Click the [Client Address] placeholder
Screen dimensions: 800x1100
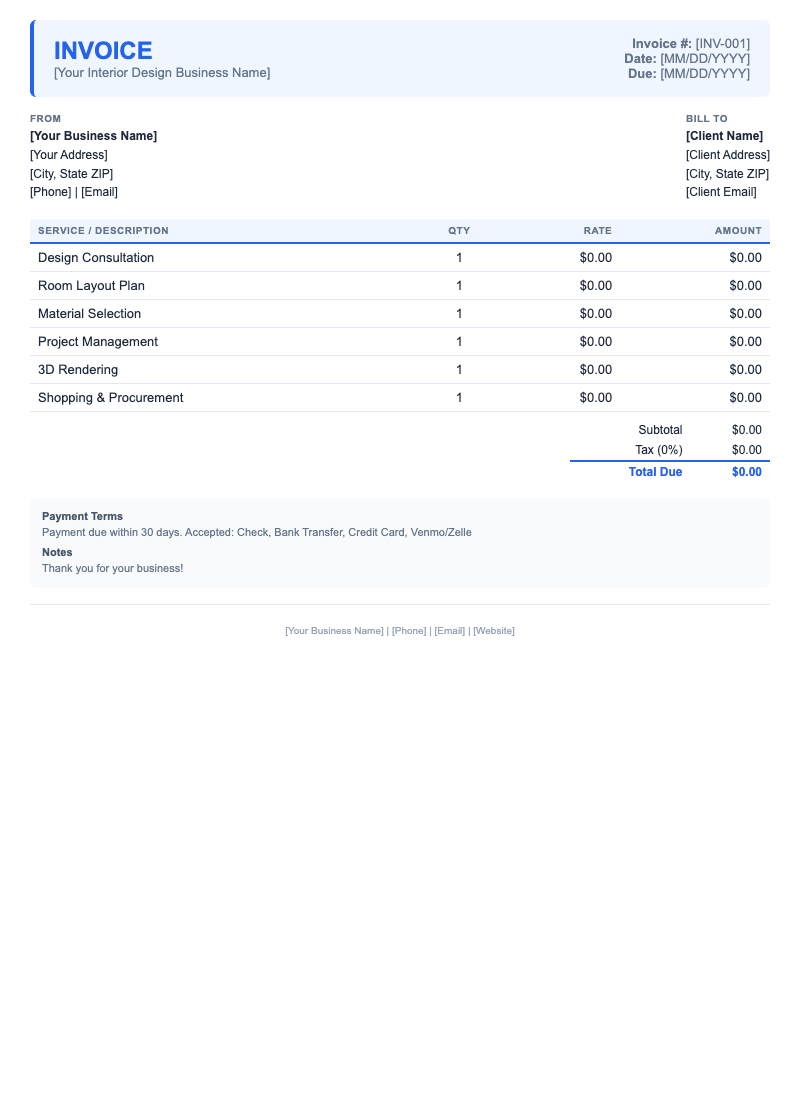[x=728, y=155]
